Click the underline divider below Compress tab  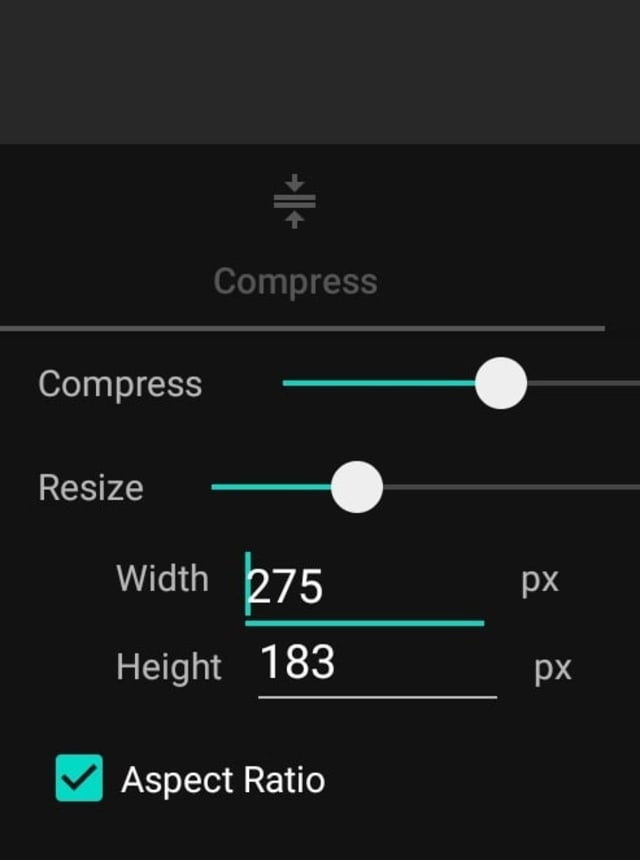(x=302, y=329)
